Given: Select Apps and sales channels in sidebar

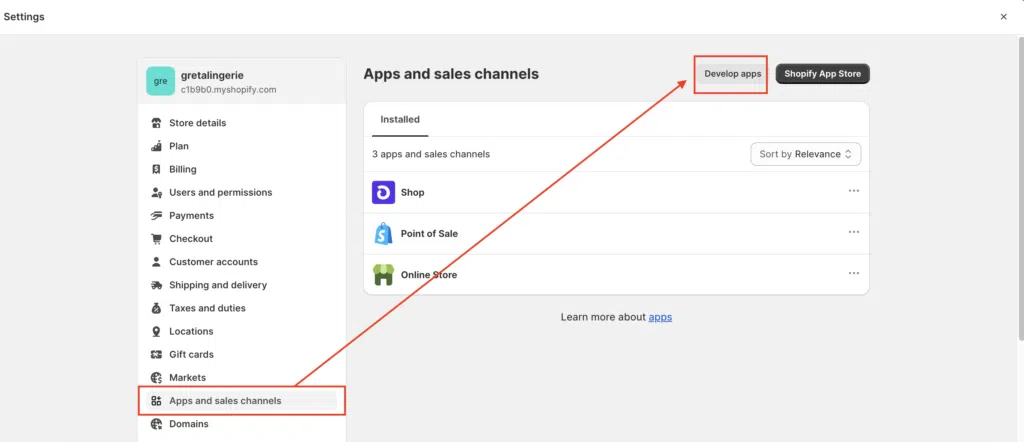Looking at the screenshot, I should [x=242, y=401].
